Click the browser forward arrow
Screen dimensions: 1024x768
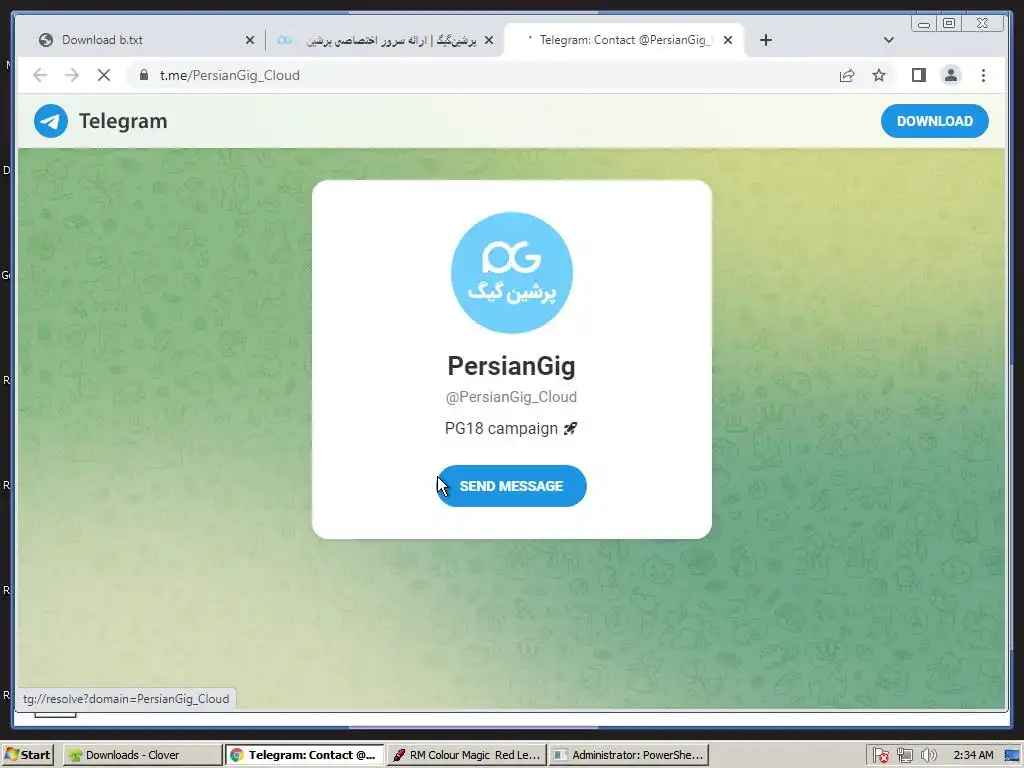72,75
